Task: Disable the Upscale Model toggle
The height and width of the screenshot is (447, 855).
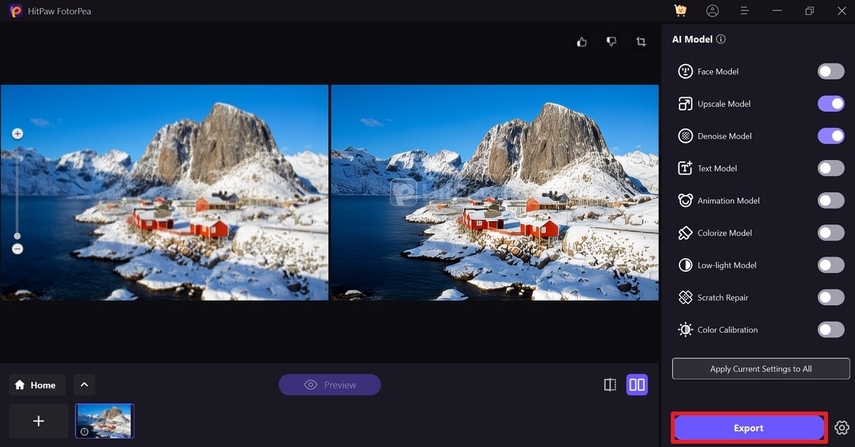Action: click(831, 104)
